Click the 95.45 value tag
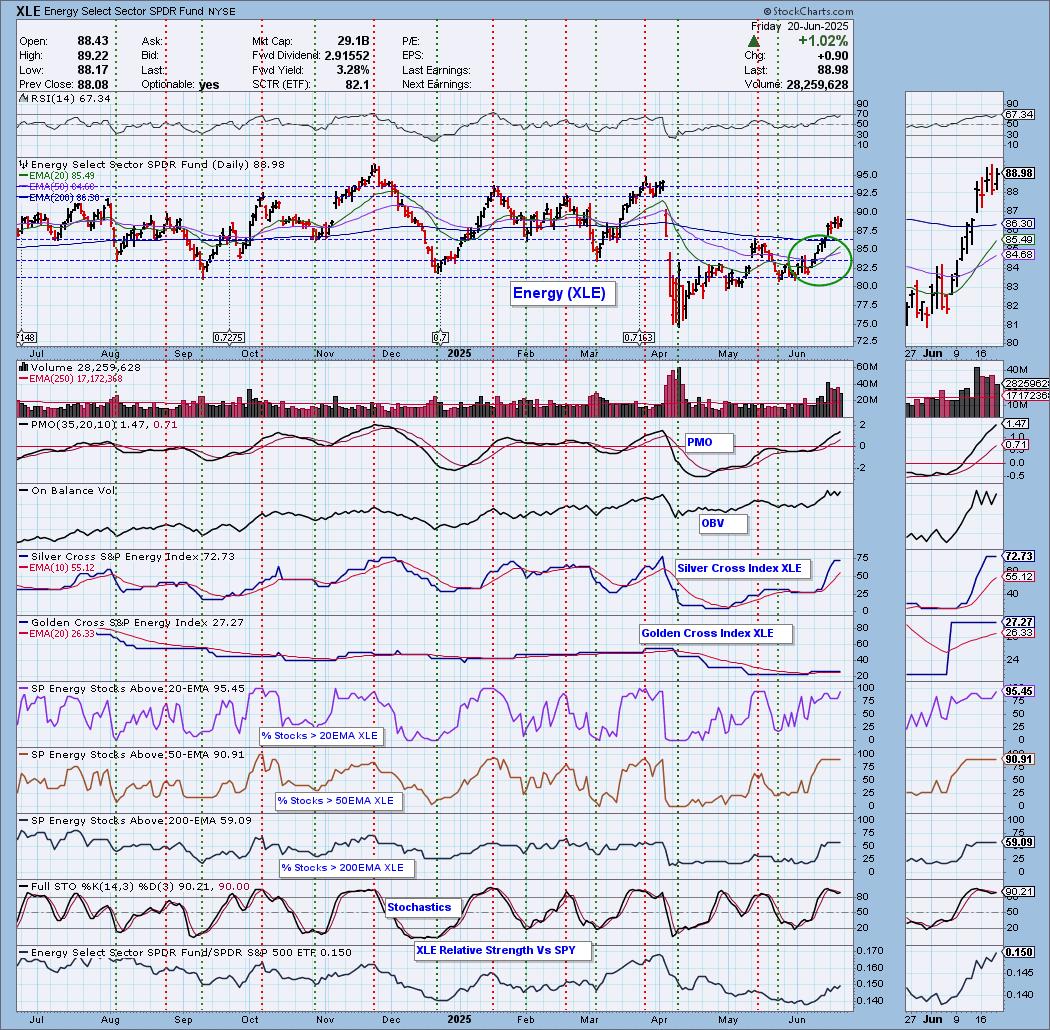Viewport: 1050px width, 1030px height. pyautogui.click(x=1019, y=690)
